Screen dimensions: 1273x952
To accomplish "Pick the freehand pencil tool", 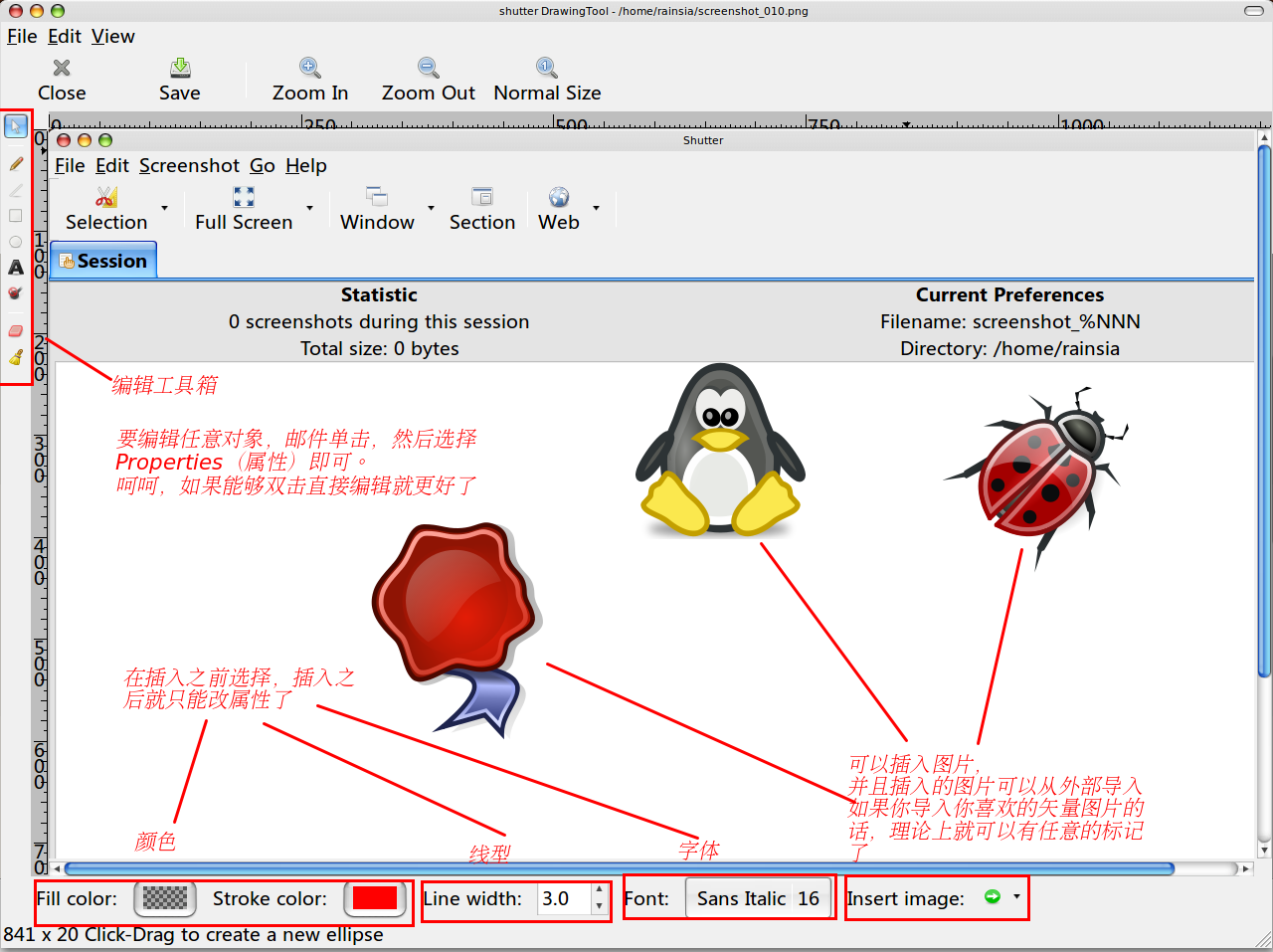I will click(x=16, y=163).
